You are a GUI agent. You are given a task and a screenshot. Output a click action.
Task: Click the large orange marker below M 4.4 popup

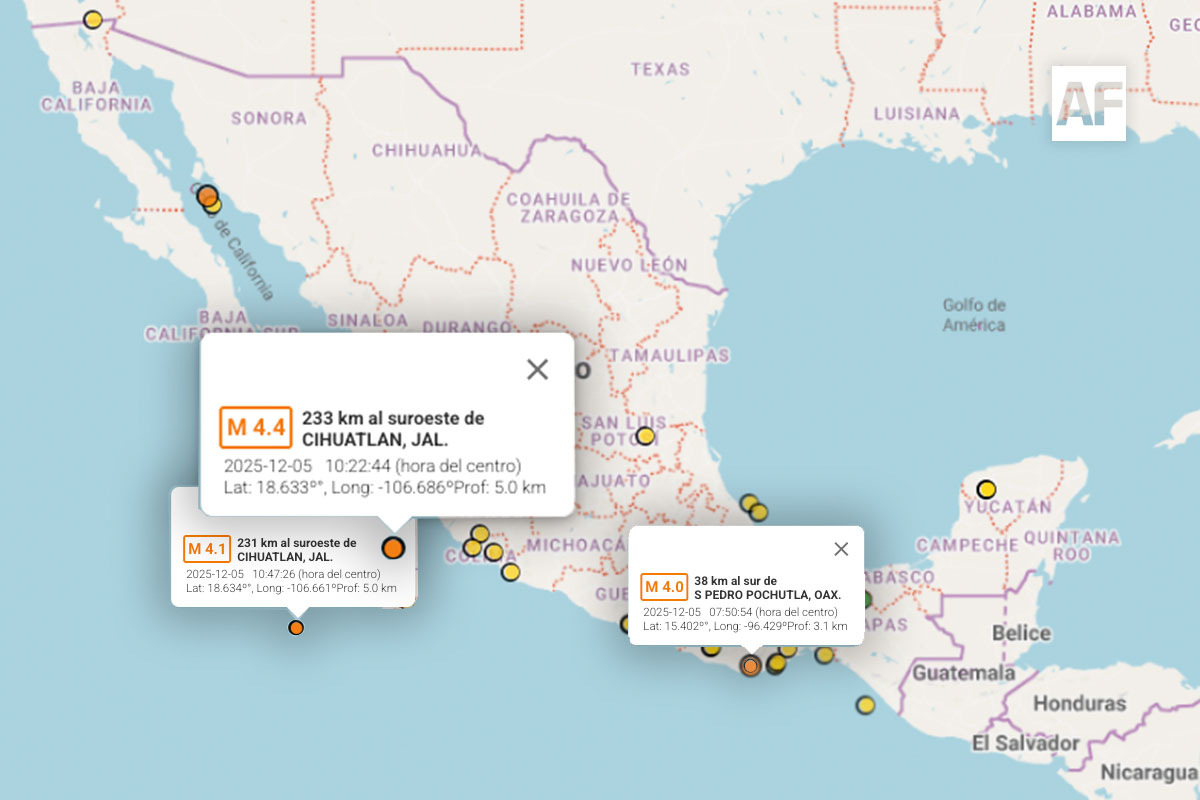393,547
